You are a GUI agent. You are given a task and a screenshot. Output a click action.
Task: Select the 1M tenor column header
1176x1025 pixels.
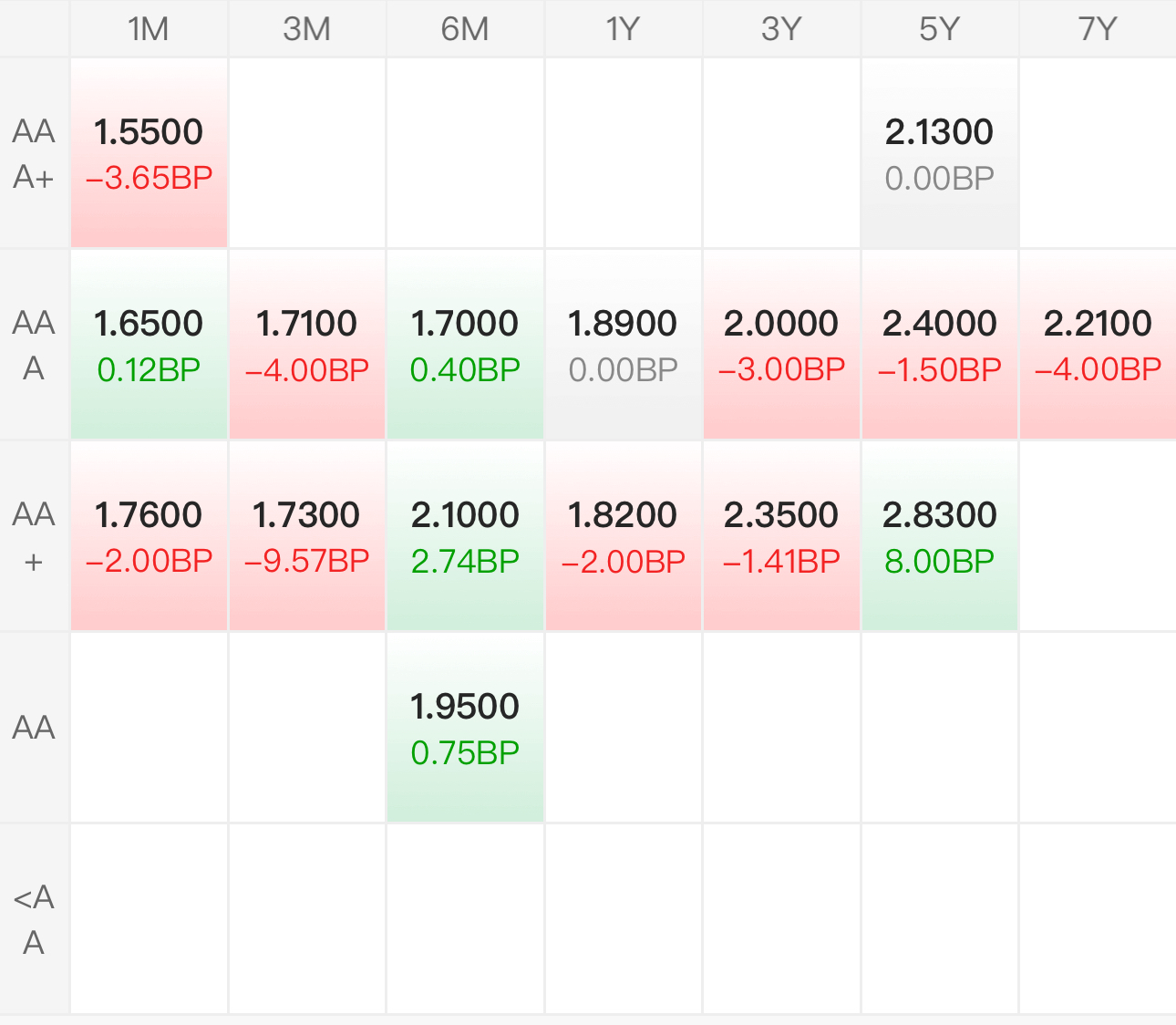click(149, 29)
